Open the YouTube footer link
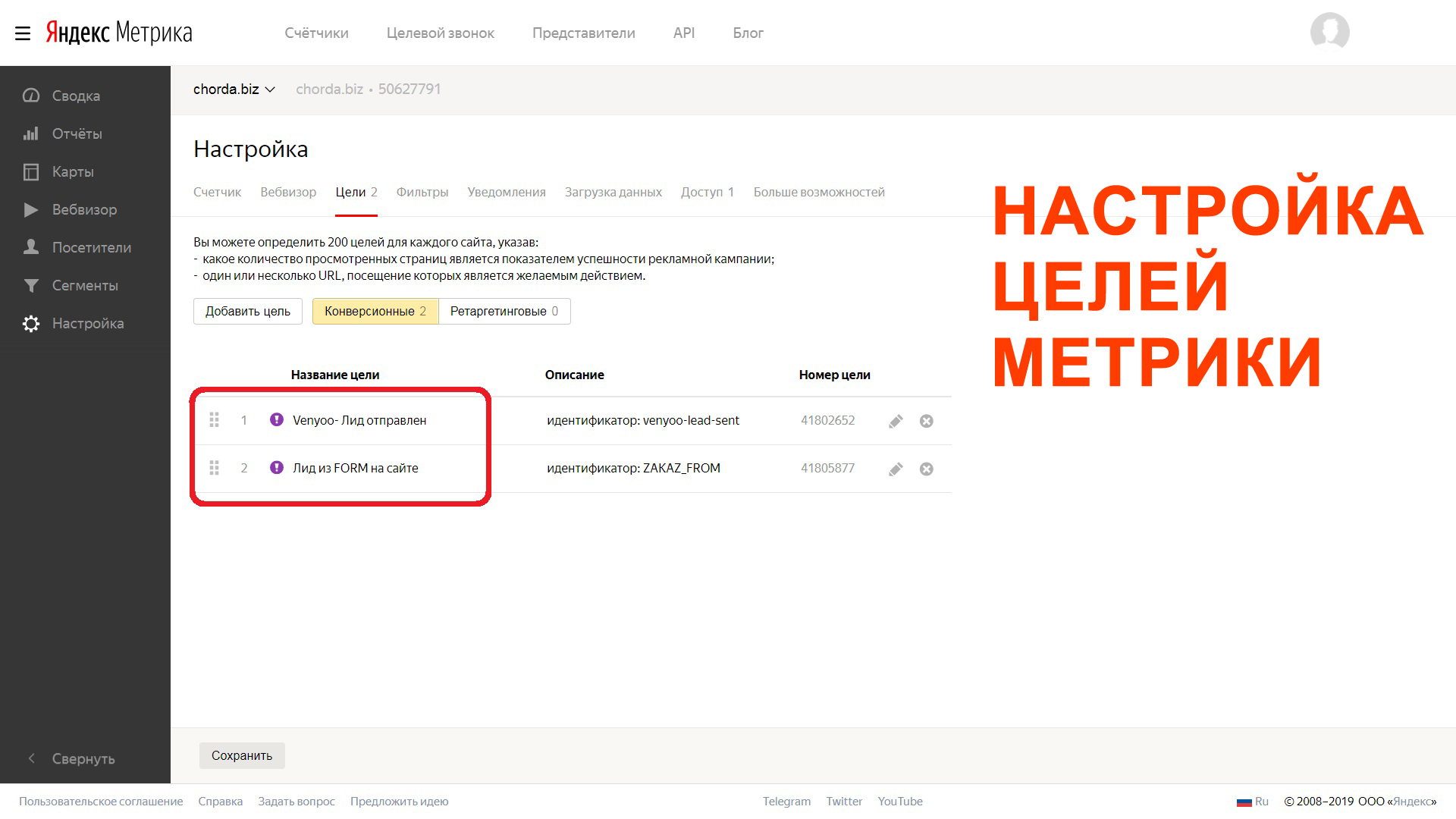 pyautogui.click(x=900, y=802)
